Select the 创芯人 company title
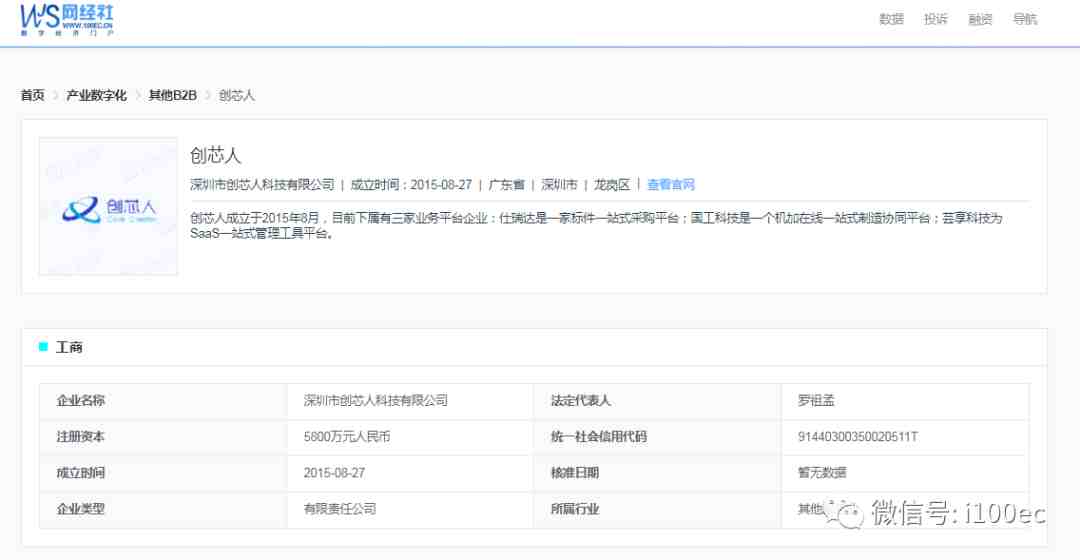1080x560 pixels. 216,155
